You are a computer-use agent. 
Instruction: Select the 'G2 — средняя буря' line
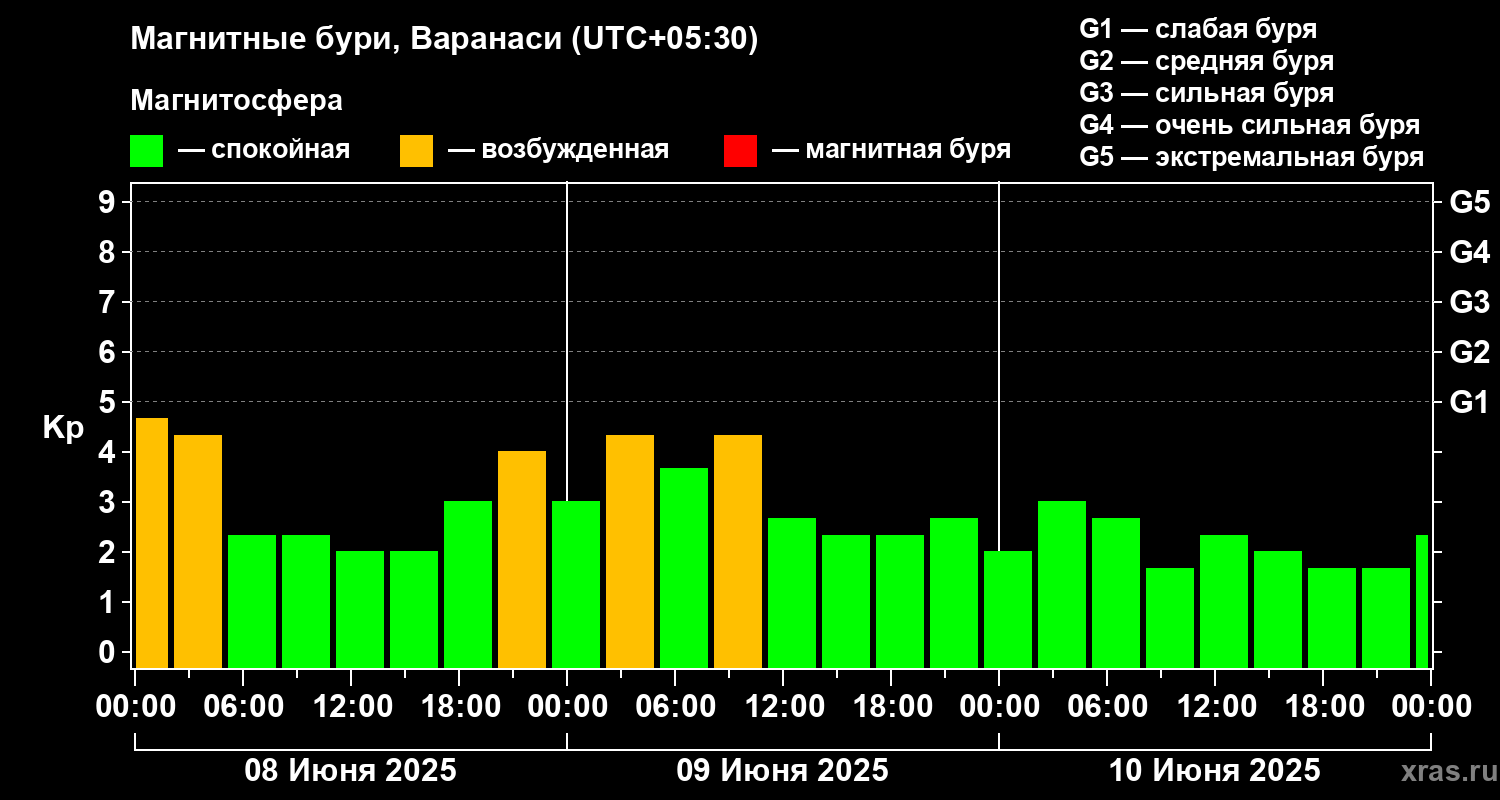tap(1206, 61)
